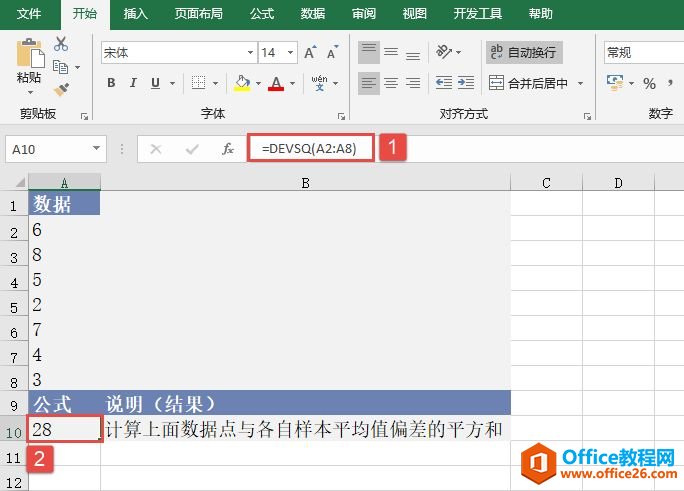Viewport: 684px width, 491px height.
Task: Click the center horizontal align icon
Action: (x=391, y=83)
